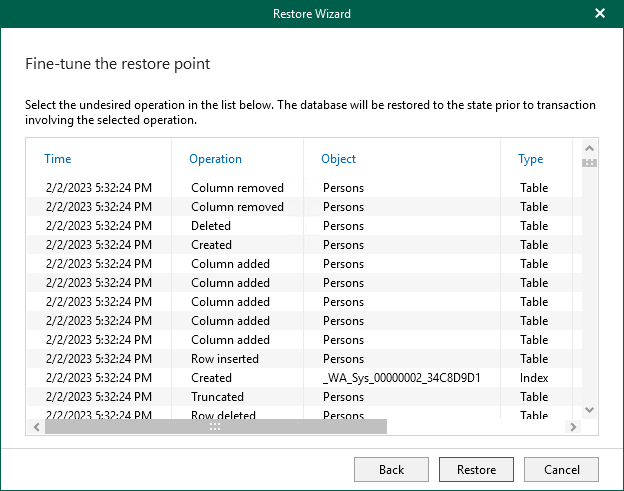Screen dimensions: 624x491
Task: Sort list by the Operation column header
Action: pos(216,159)
